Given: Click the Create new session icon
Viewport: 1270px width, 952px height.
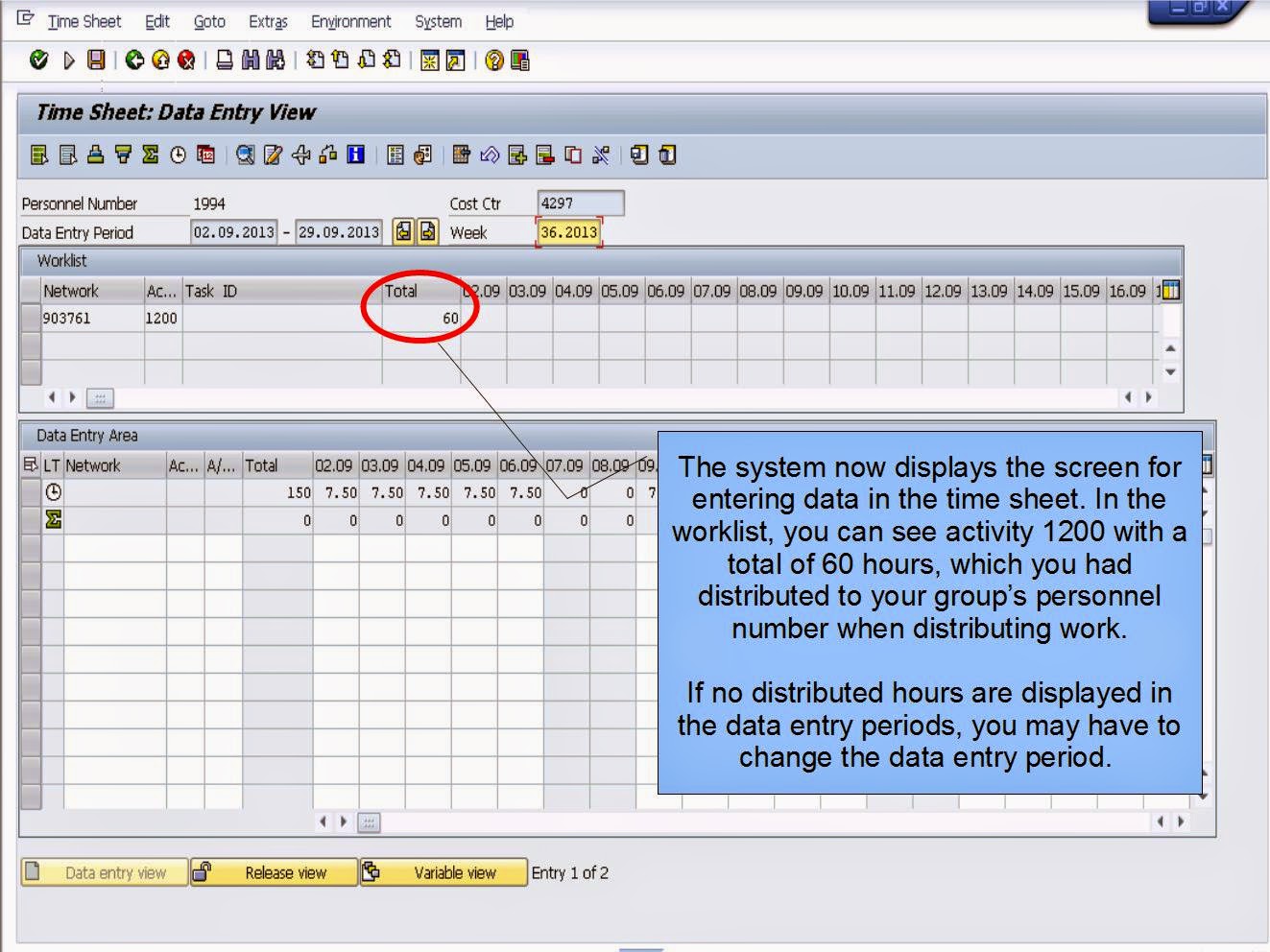Looking at the screenshot, I should [x=429, y=60].
